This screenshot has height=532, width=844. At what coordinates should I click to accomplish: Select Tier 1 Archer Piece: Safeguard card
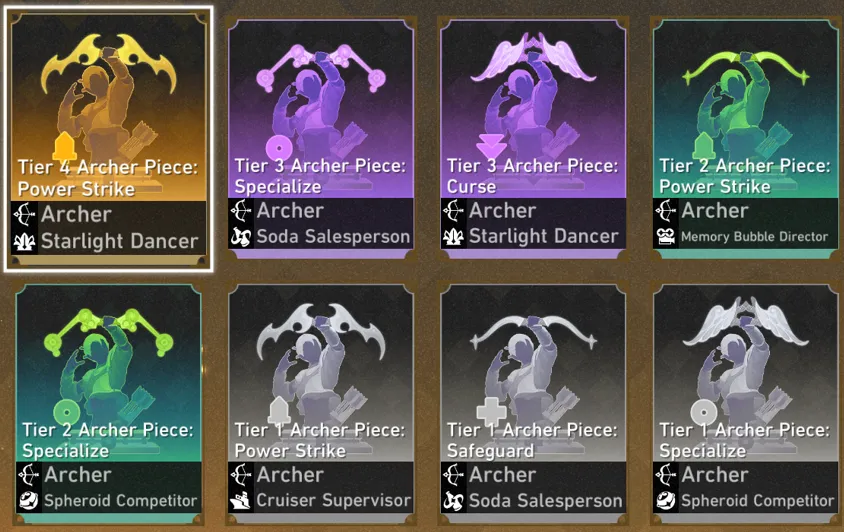533,404
